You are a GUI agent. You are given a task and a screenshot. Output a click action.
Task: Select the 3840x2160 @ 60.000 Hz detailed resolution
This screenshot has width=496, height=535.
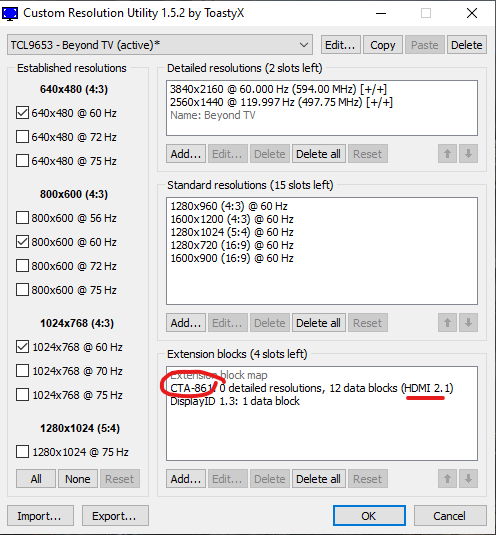(x=278, y=89)
